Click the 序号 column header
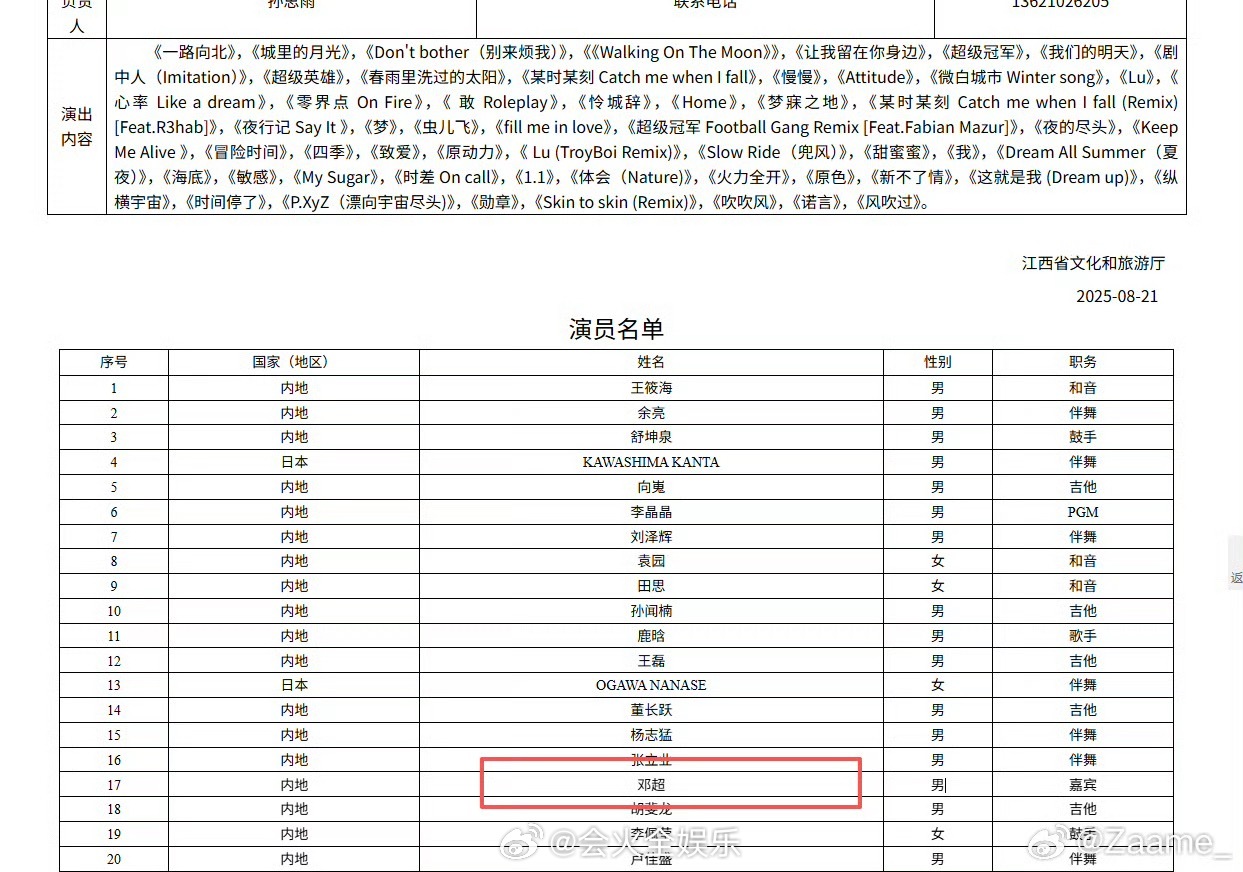 tap(114, 362)
